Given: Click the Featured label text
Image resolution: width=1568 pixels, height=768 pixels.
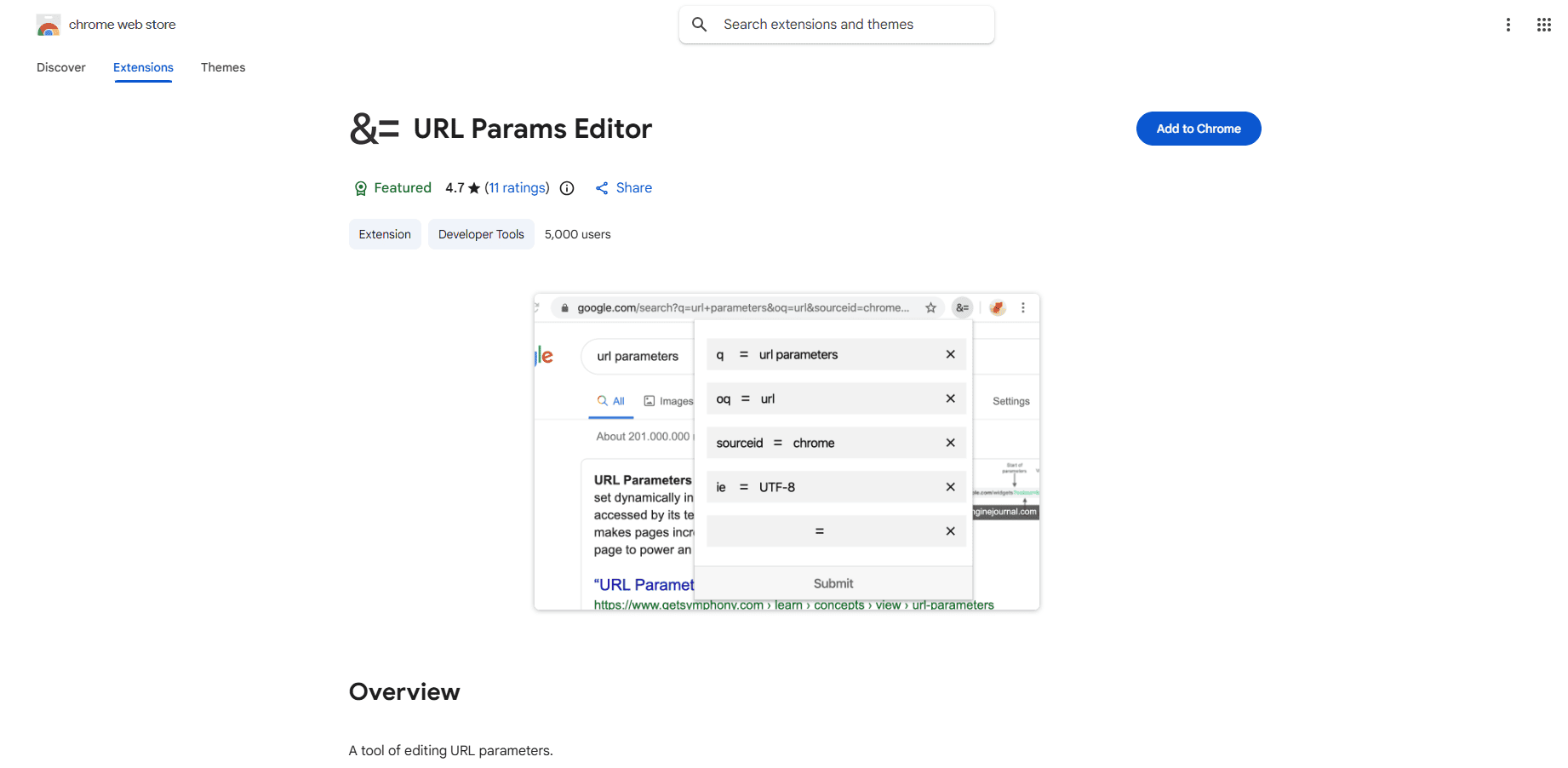Looking at the screenshot, I should pos(403,187).
